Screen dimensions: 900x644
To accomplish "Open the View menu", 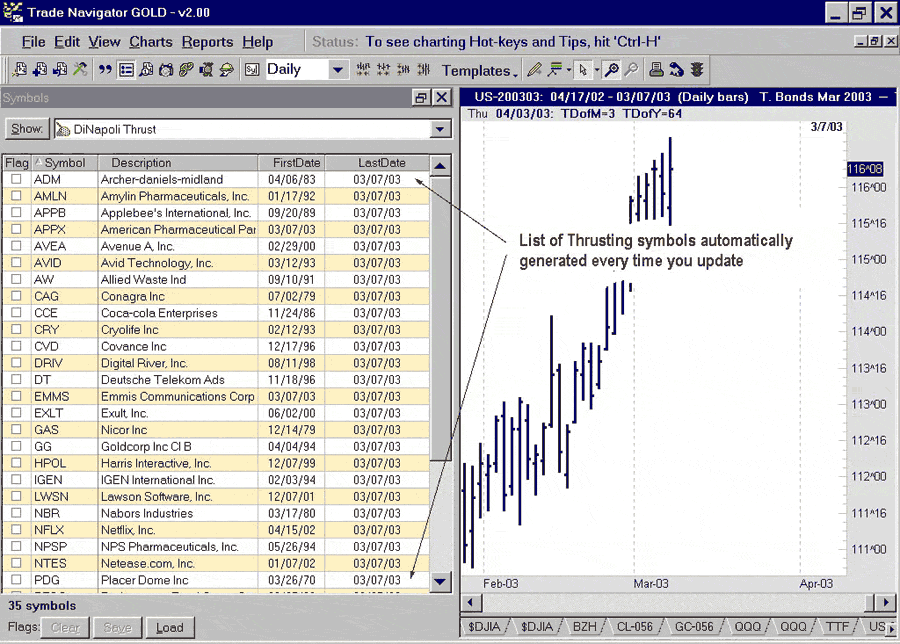I will pos(104,42).
